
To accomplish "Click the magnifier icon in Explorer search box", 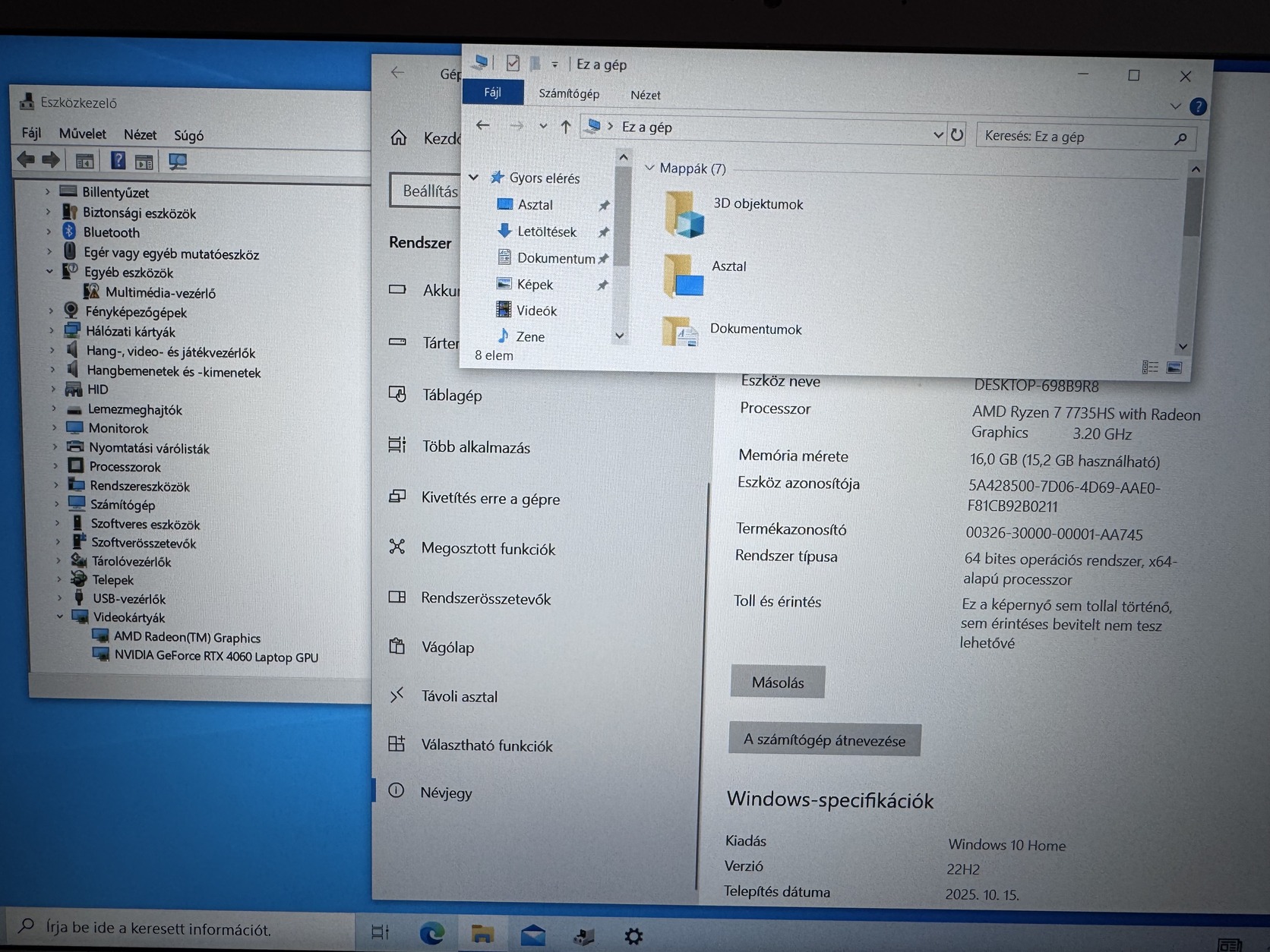I will [x=1180, y=138].
